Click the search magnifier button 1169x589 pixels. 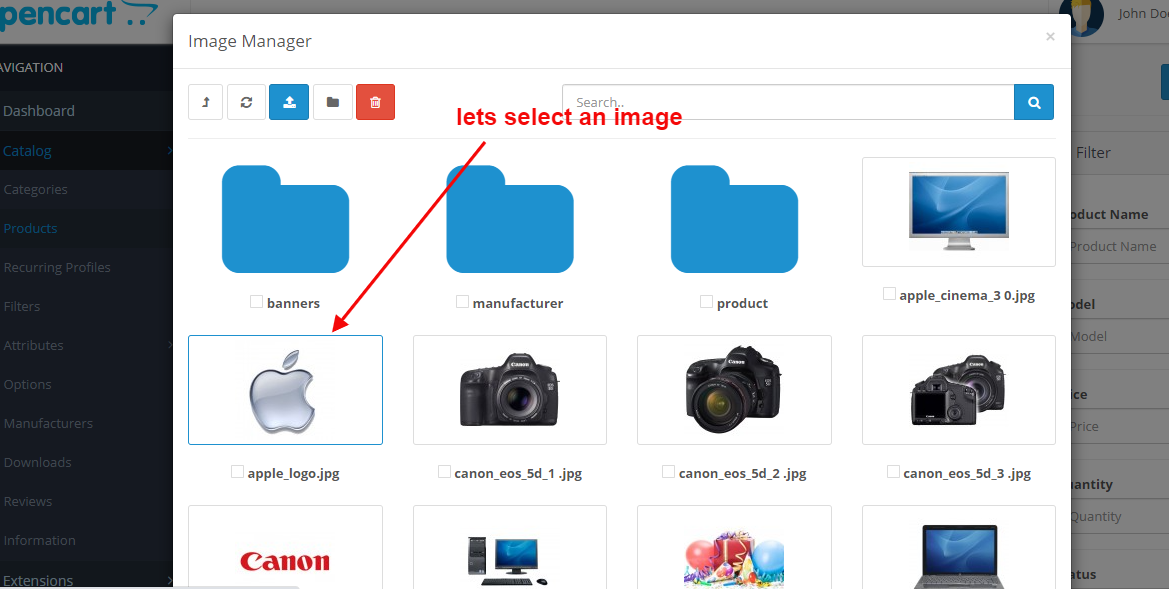[1034, 102]
